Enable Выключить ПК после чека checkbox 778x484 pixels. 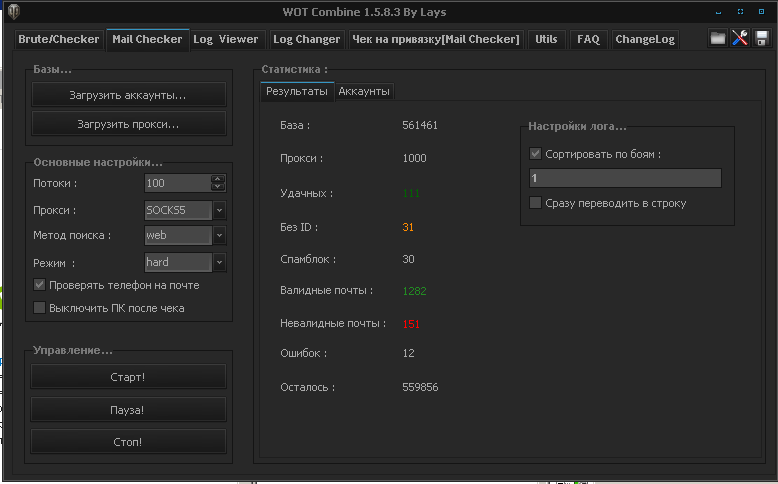click(x=39, y=308)
